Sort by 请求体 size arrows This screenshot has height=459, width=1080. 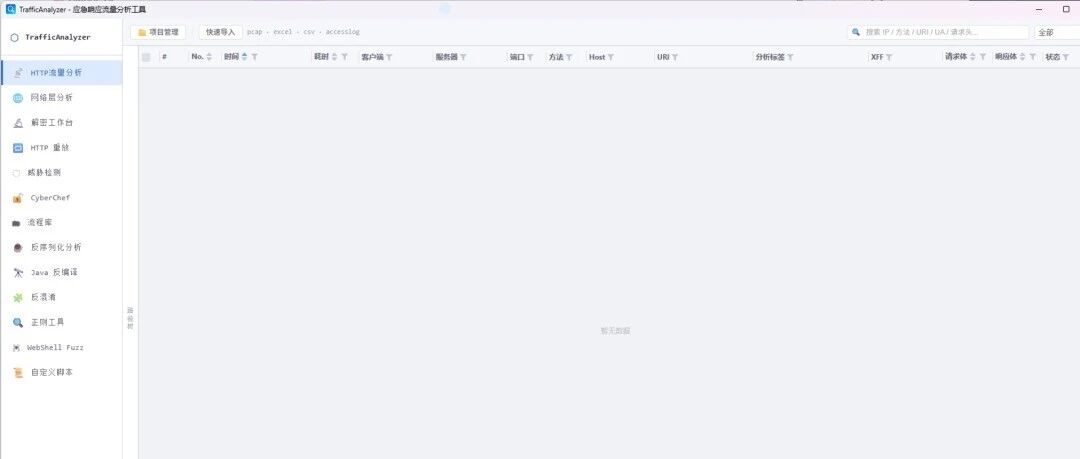coord(973,57)
